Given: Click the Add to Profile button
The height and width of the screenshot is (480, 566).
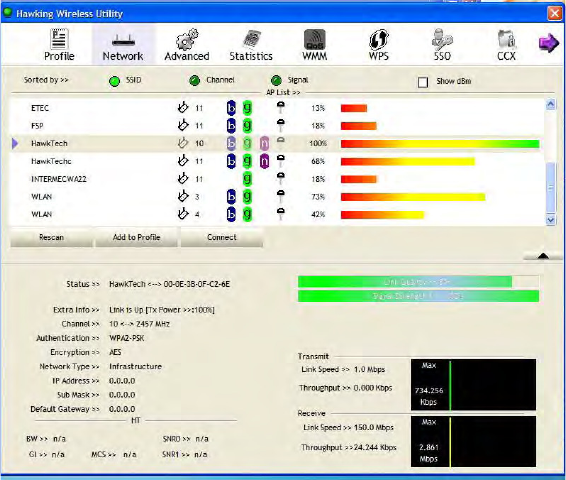Looking at the screenshot, I should 136,237.
